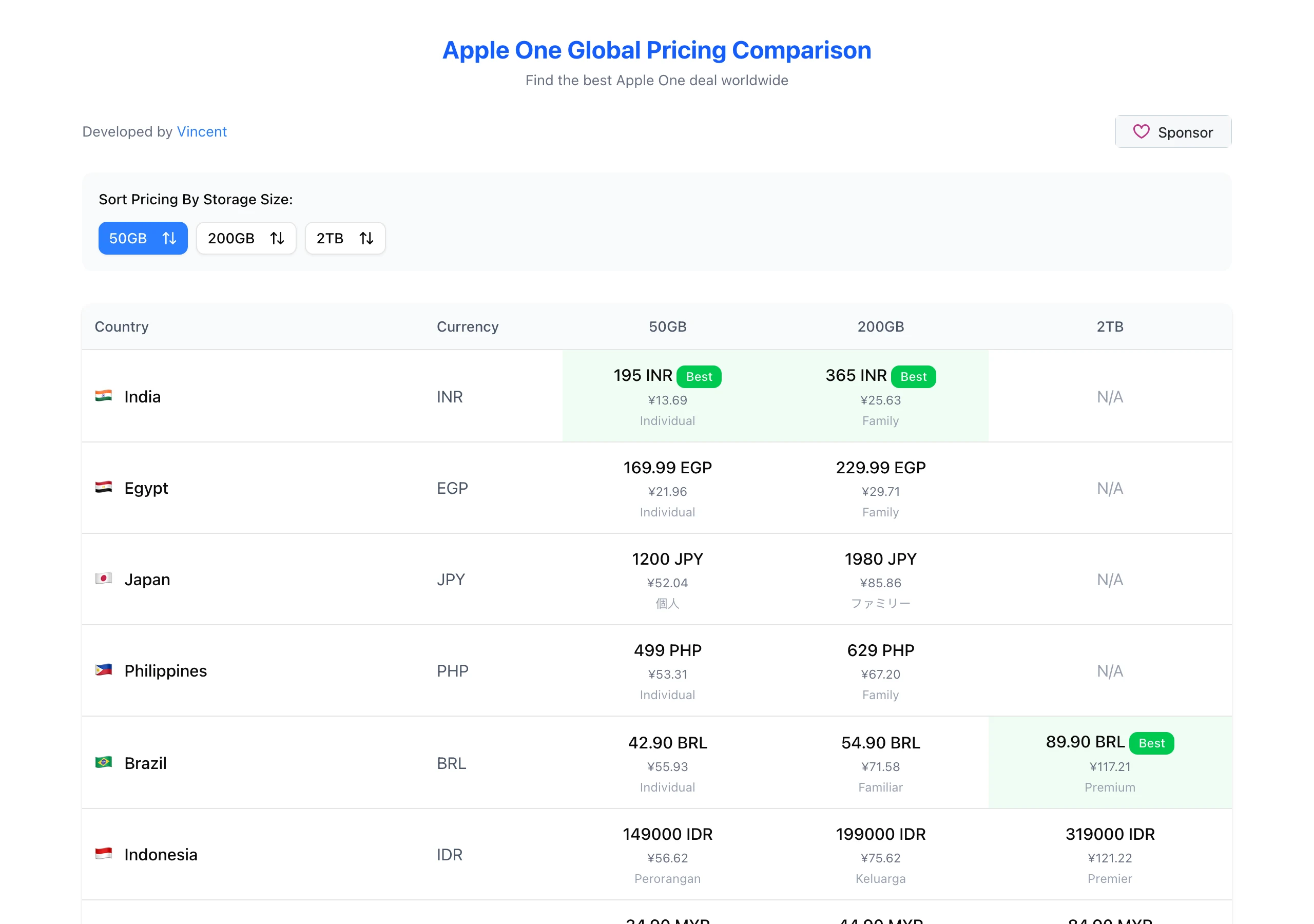
Task: Click the heart icon on Sponsor
Action: point(1141,132)
